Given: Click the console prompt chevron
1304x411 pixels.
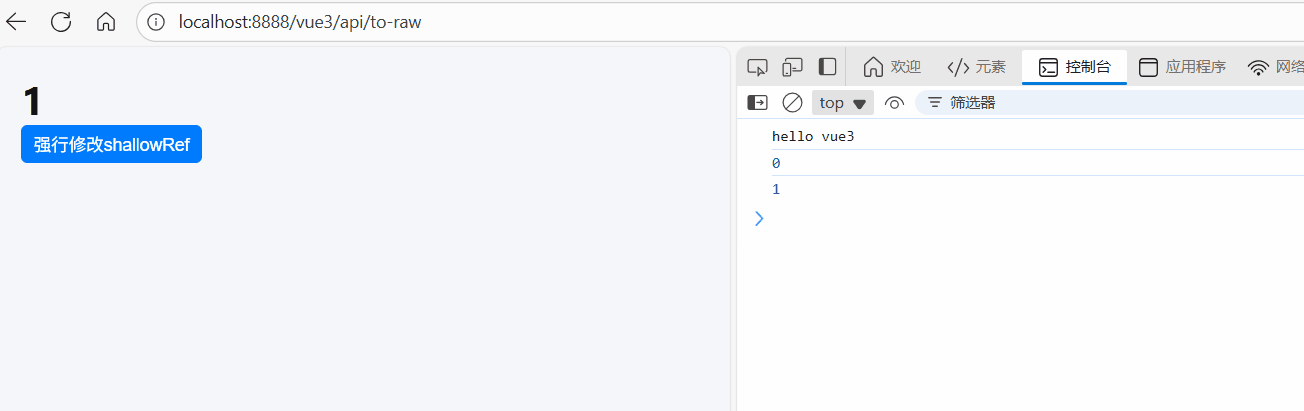Looking at the screenshot, I should pyautogui.click(x=758, y=218).
